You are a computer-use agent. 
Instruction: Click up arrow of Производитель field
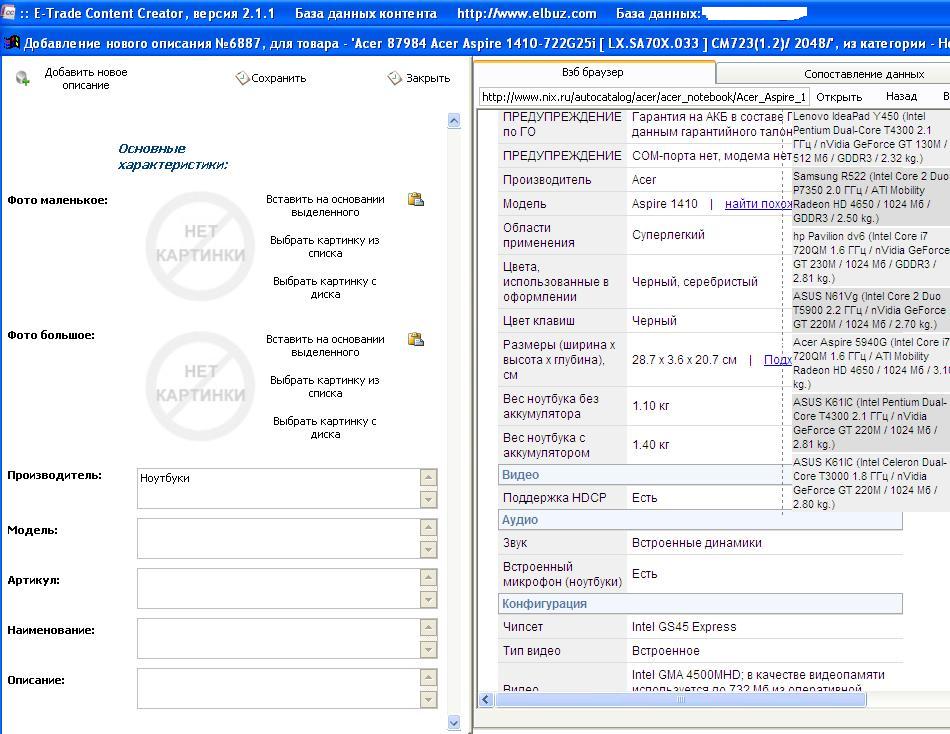point(428,478)
